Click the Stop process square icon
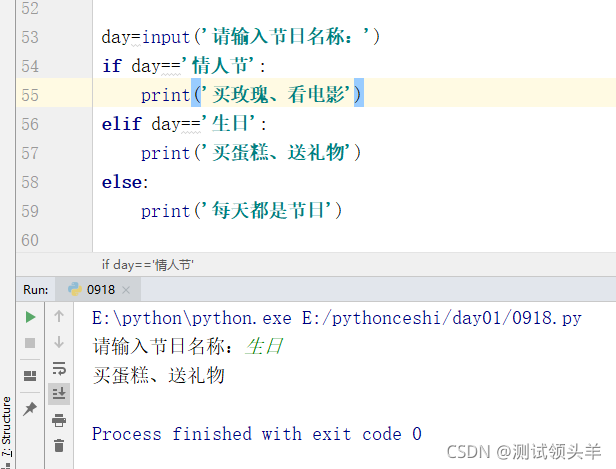Image resolution: width=616 pixels, height=469 pixels. point(30,343)
